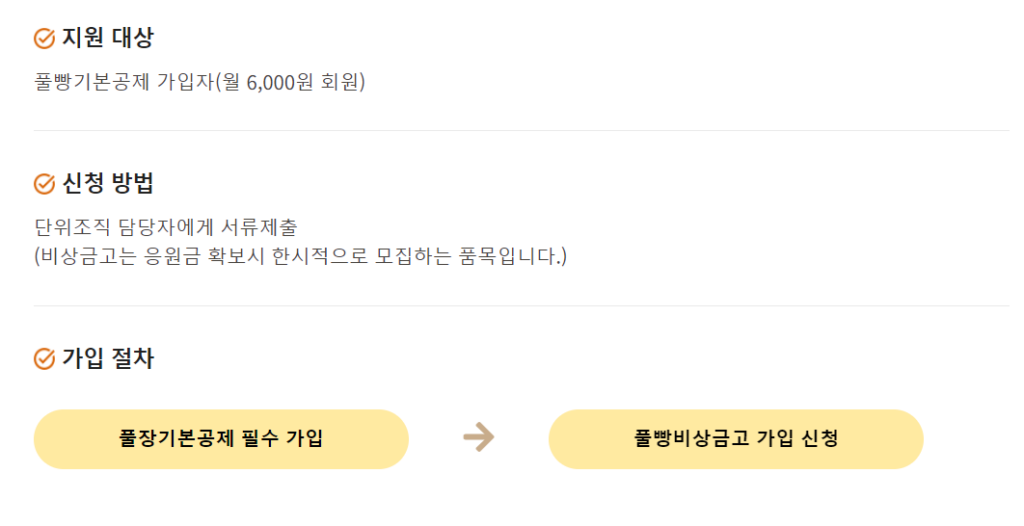Open the 풀빵비상금고 가입 신청 step

pos(736,439)
